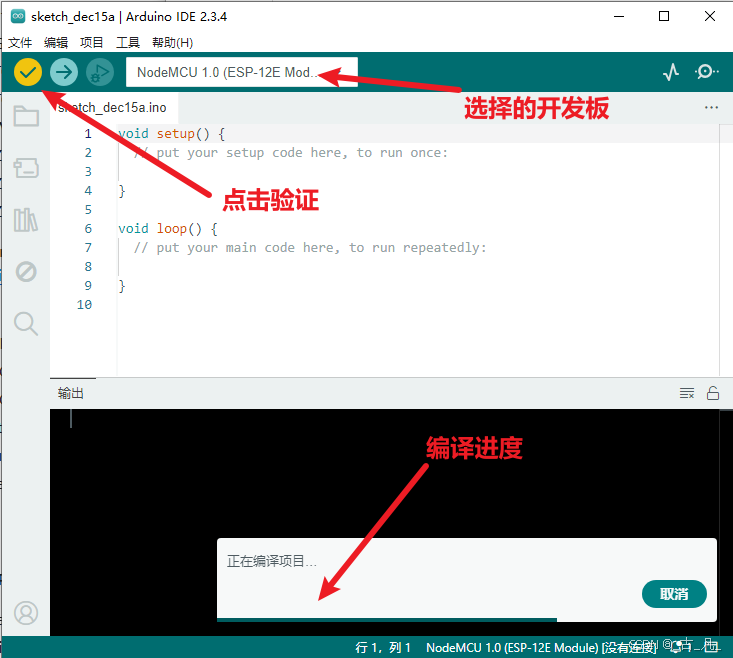This screenshot has width=733, height=658.
Task: Cancel compilation with the 取消 button
Action: (x=674, y=594)
